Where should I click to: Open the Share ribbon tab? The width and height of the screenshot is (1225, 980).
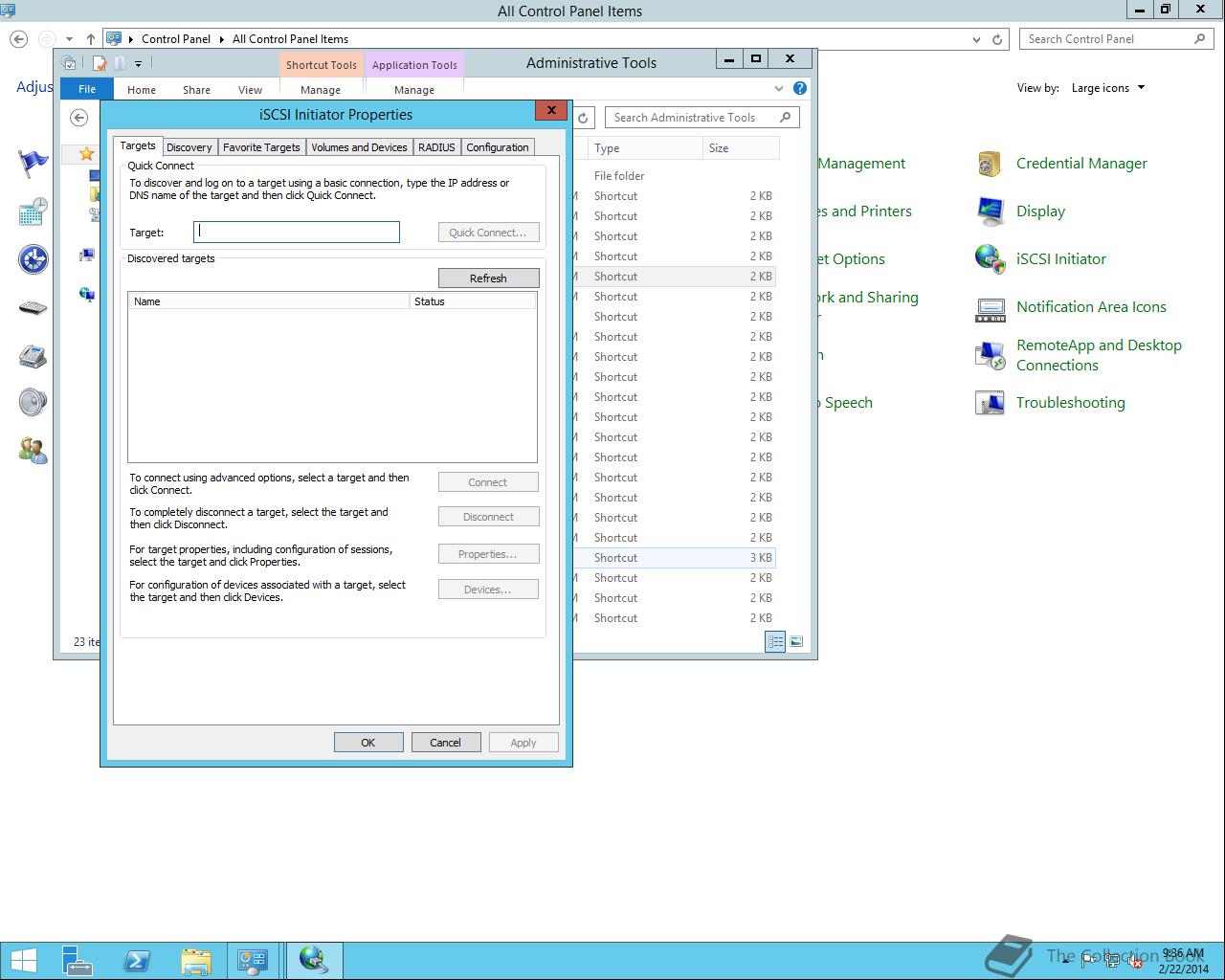pos(196,90)
